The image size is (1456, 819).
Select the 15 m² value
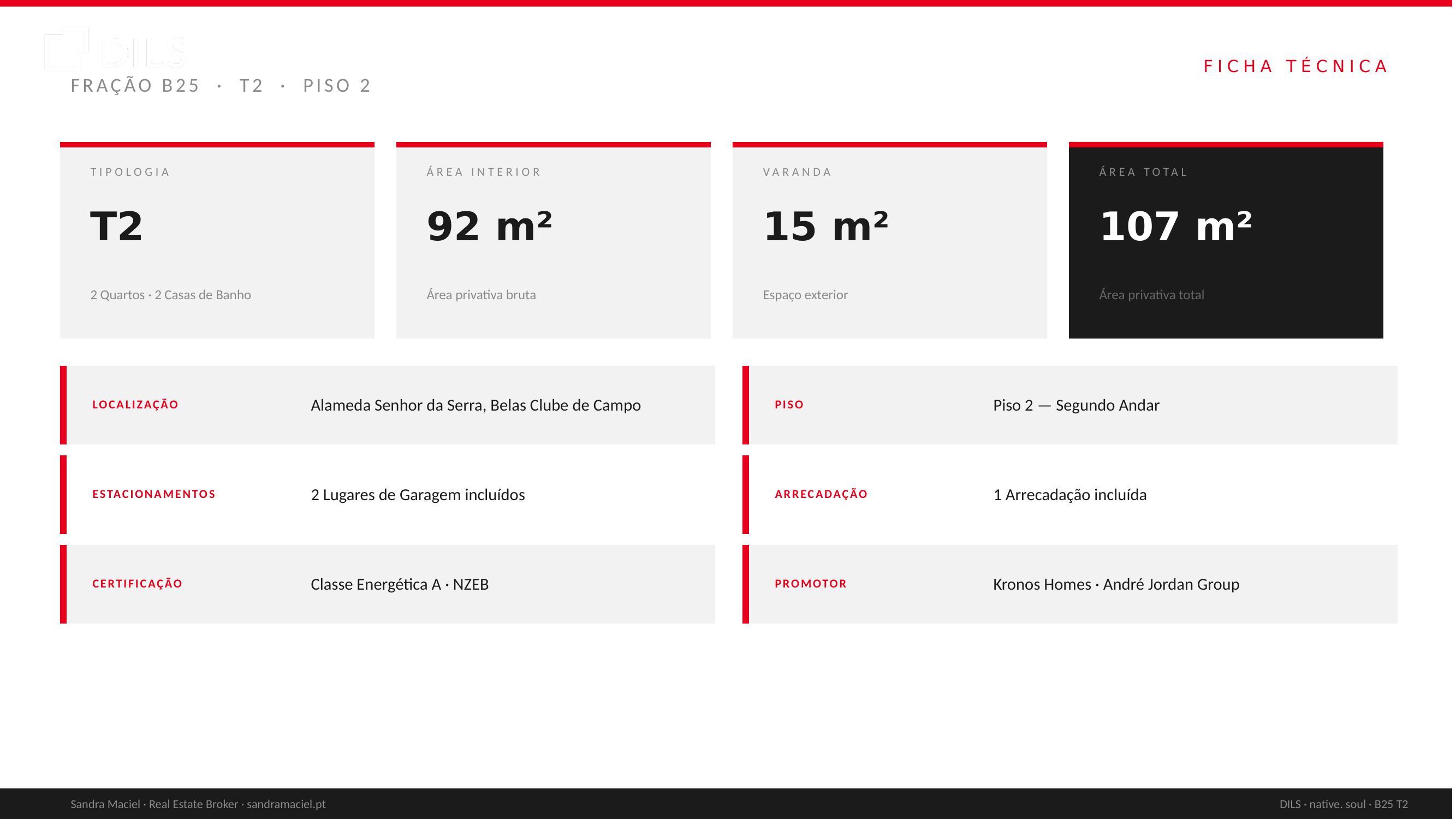coord(826,227)
